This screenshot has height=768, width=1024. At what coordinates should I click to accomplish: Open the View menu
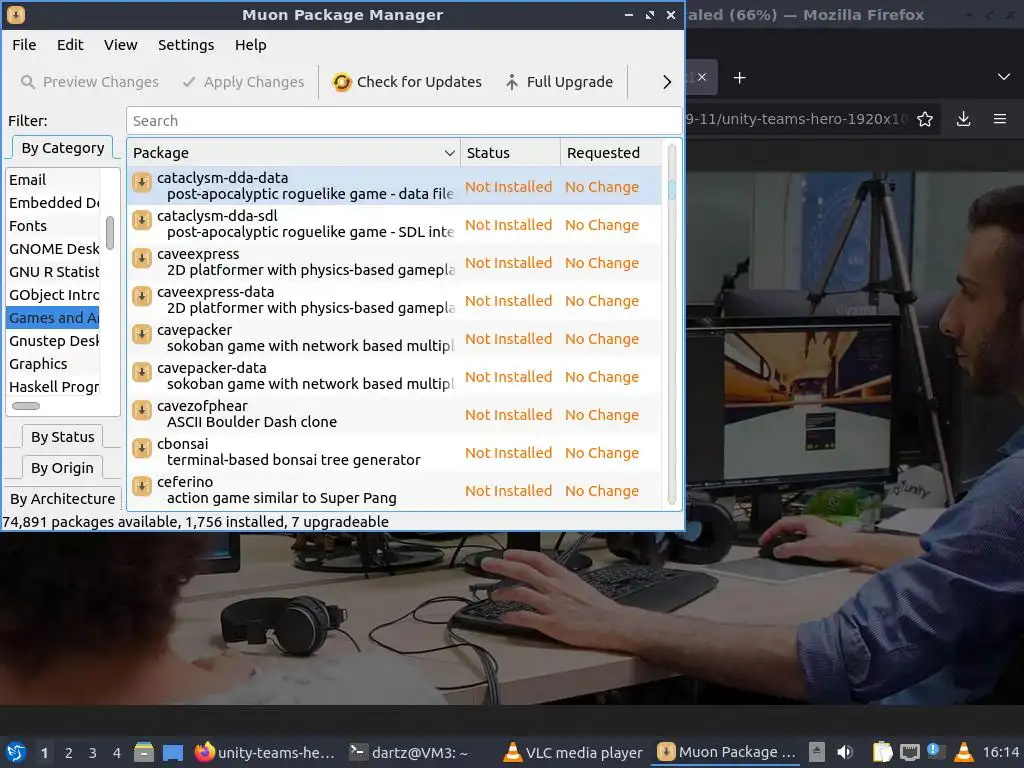click(121, 45)
